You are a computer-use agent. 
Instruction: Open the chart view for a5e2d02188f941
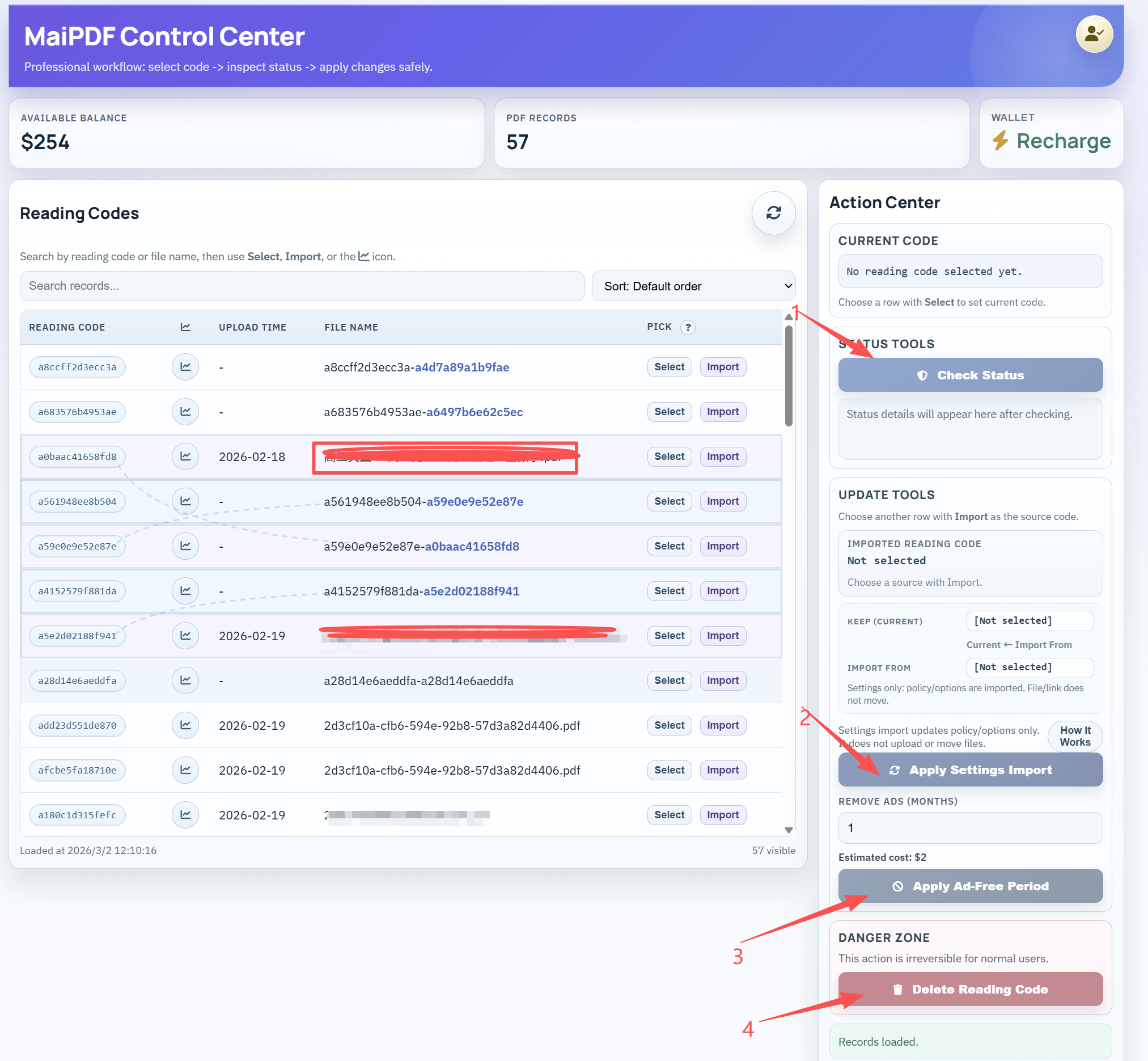185,636
